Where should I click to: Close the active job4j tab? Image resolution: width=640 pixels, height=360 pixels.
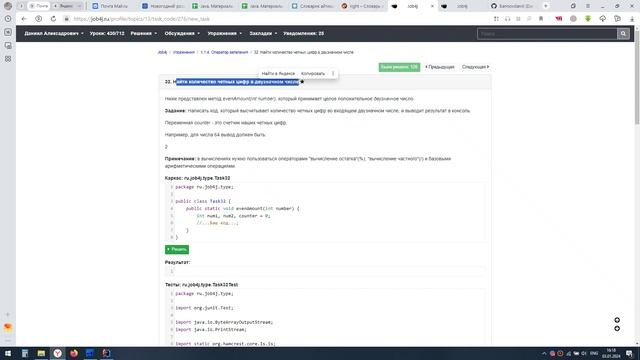(x=432, y=6)
